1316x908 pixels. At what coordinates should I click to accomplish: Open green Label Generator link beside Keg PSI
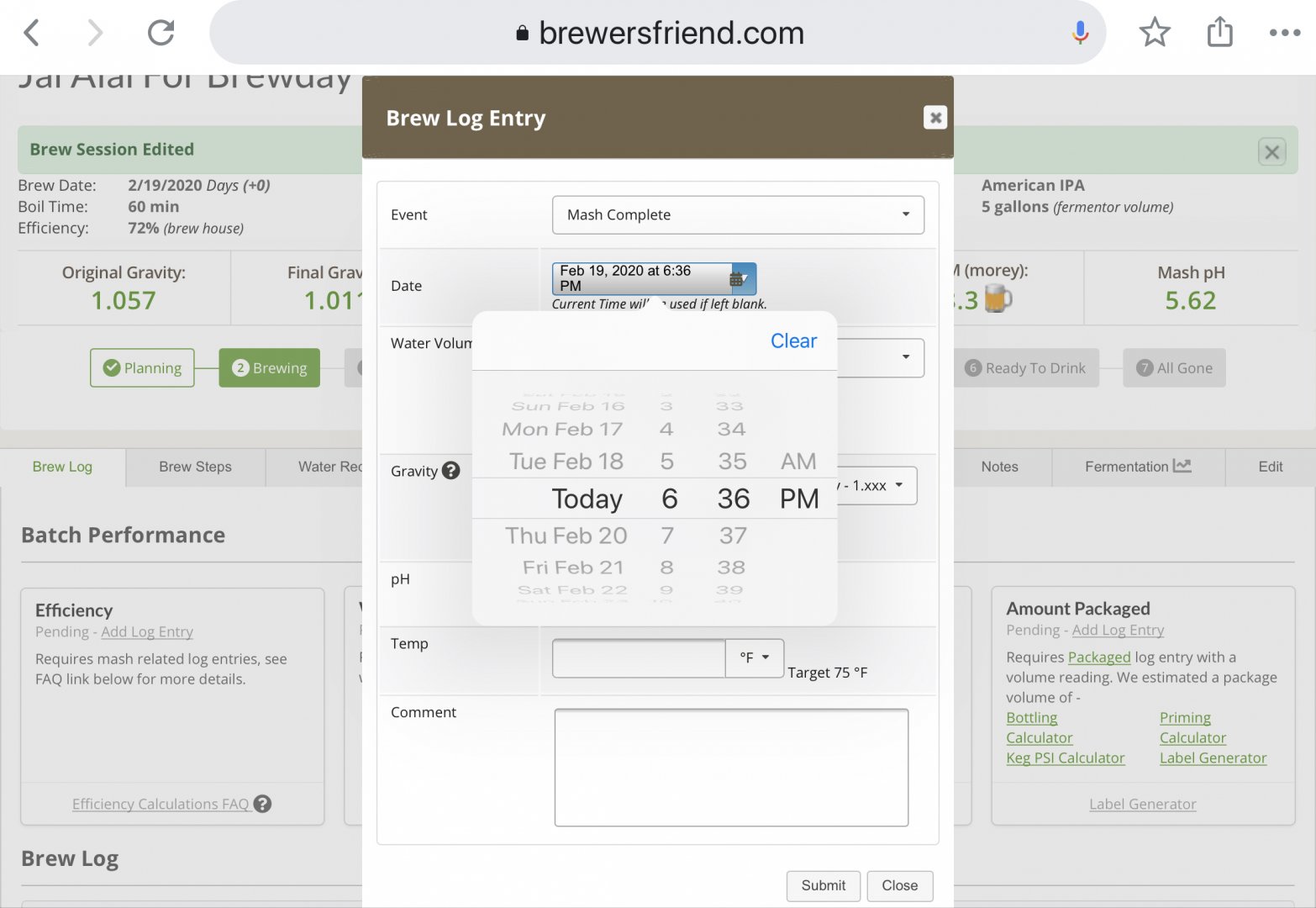1213,758
